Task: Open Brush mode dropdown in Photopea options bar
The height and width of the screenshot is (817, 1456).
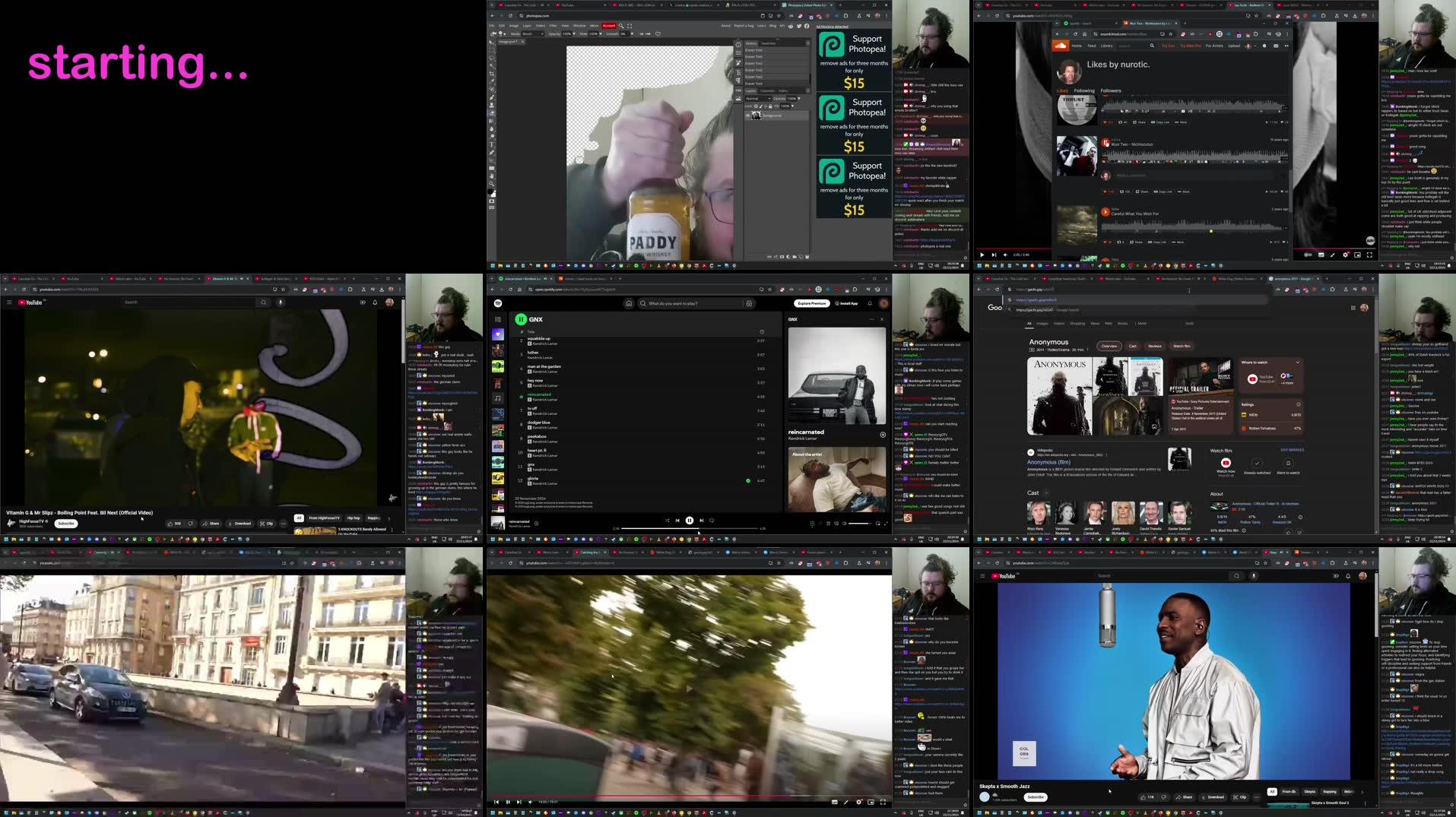Action: (531, 33)
